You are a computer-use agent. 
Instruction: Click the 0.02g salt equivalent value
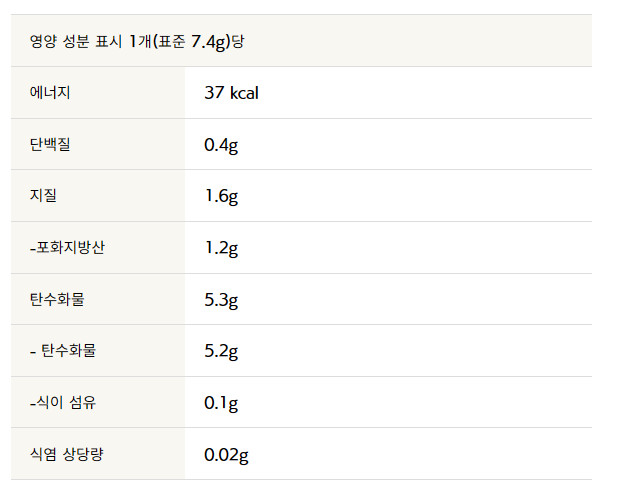click(225, 455)
